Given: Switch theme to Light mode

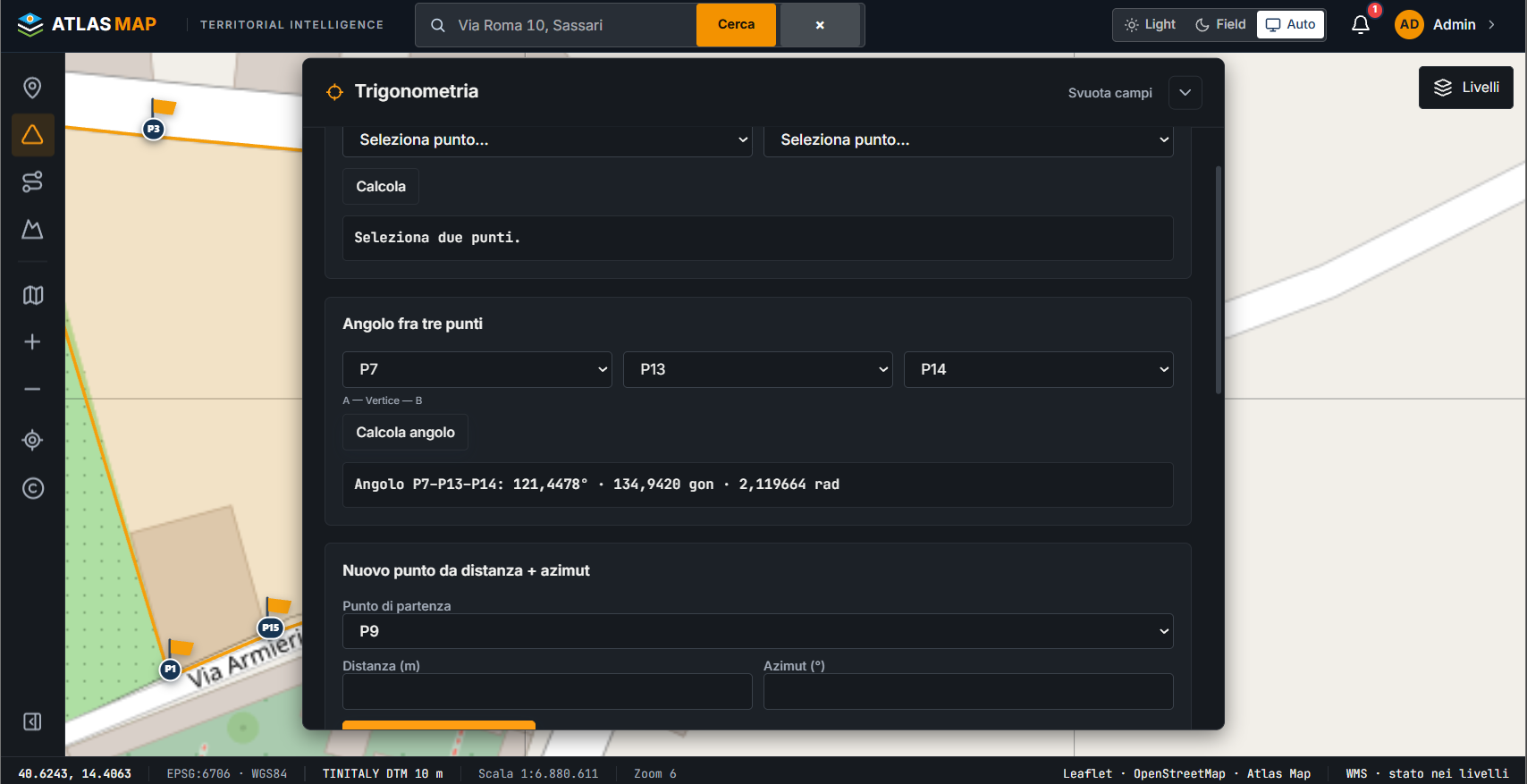Looking at the screenshot, I should [1151, 25].
